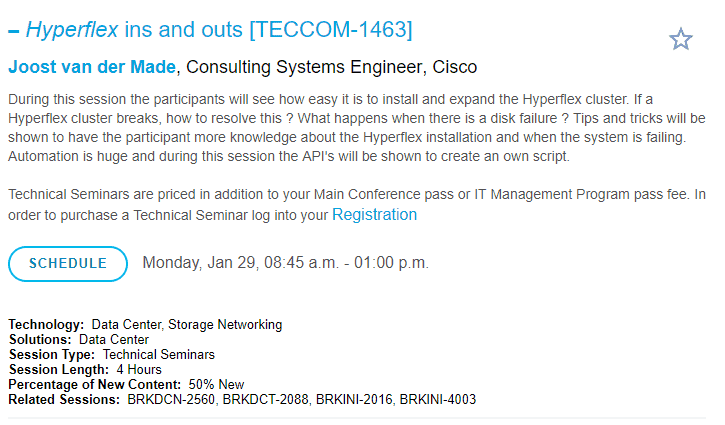Viewport: 725px width, 425px height.
Task: Open related session BRKDCN-2560
Action: click(x=171, y=400)
